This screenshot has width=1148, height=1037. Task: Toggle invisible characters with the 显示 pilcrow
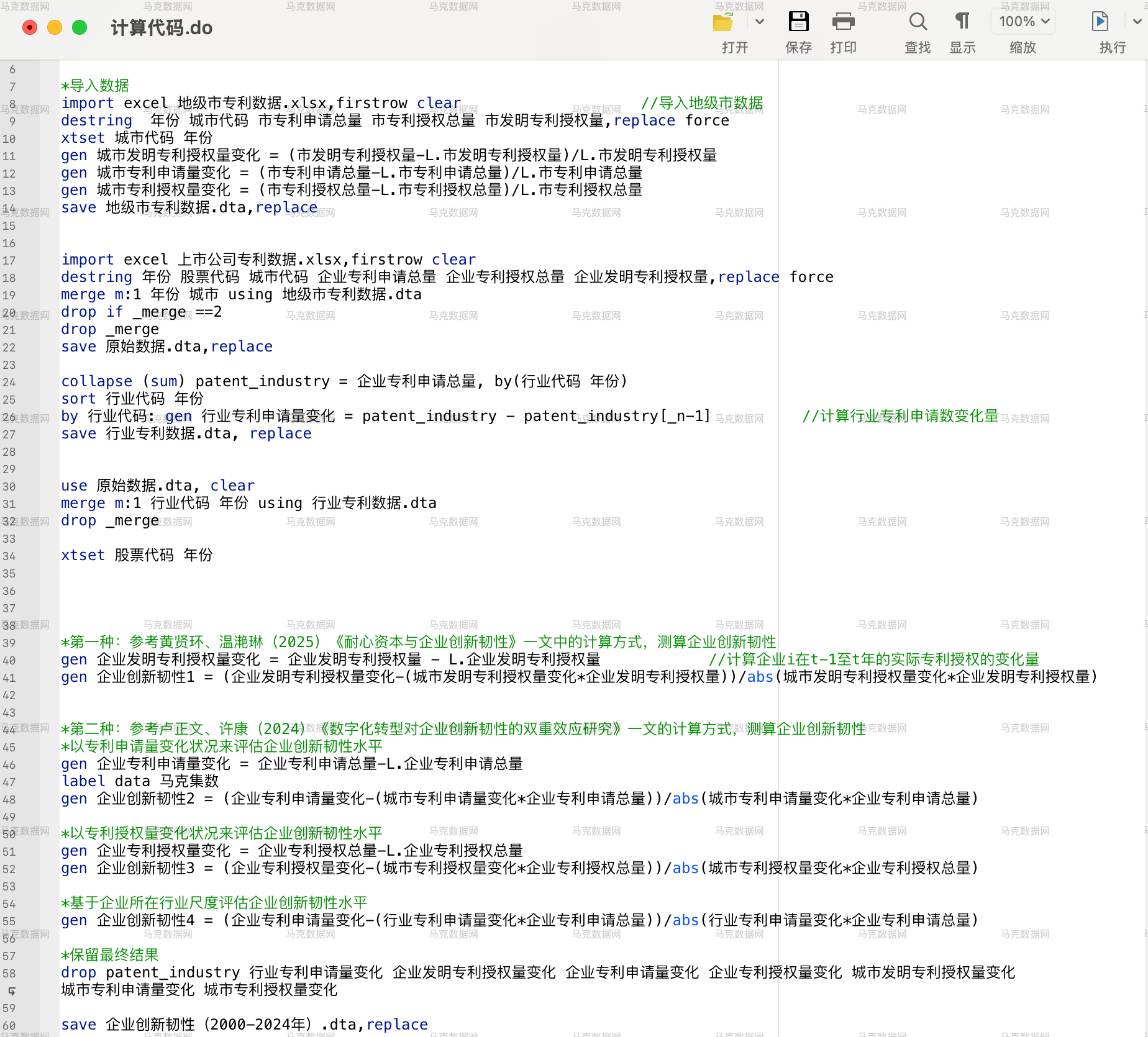coord(962,22)
